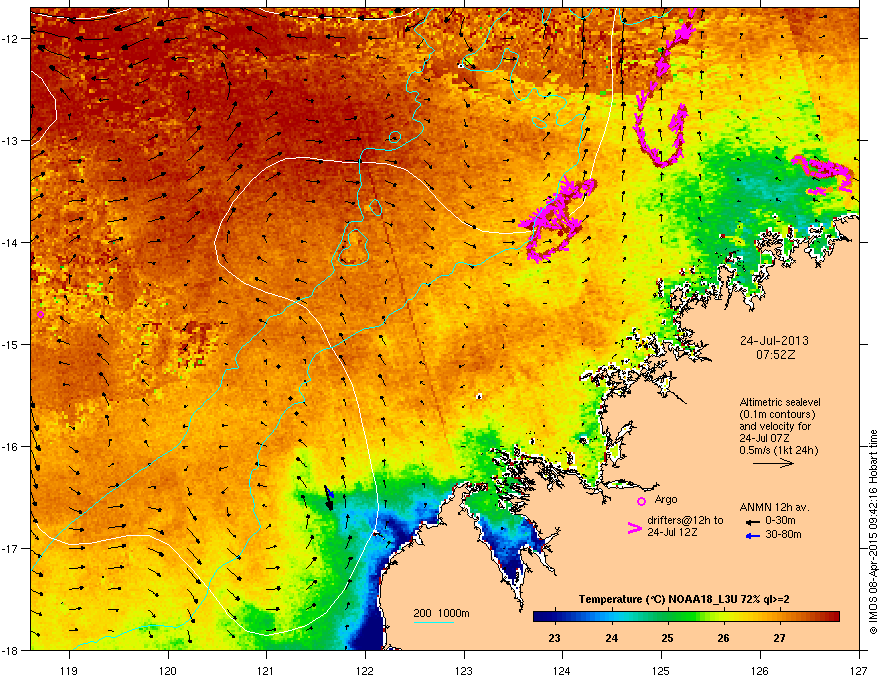Click the longitude axis label 119
The image size is (880, 680).
69,670
